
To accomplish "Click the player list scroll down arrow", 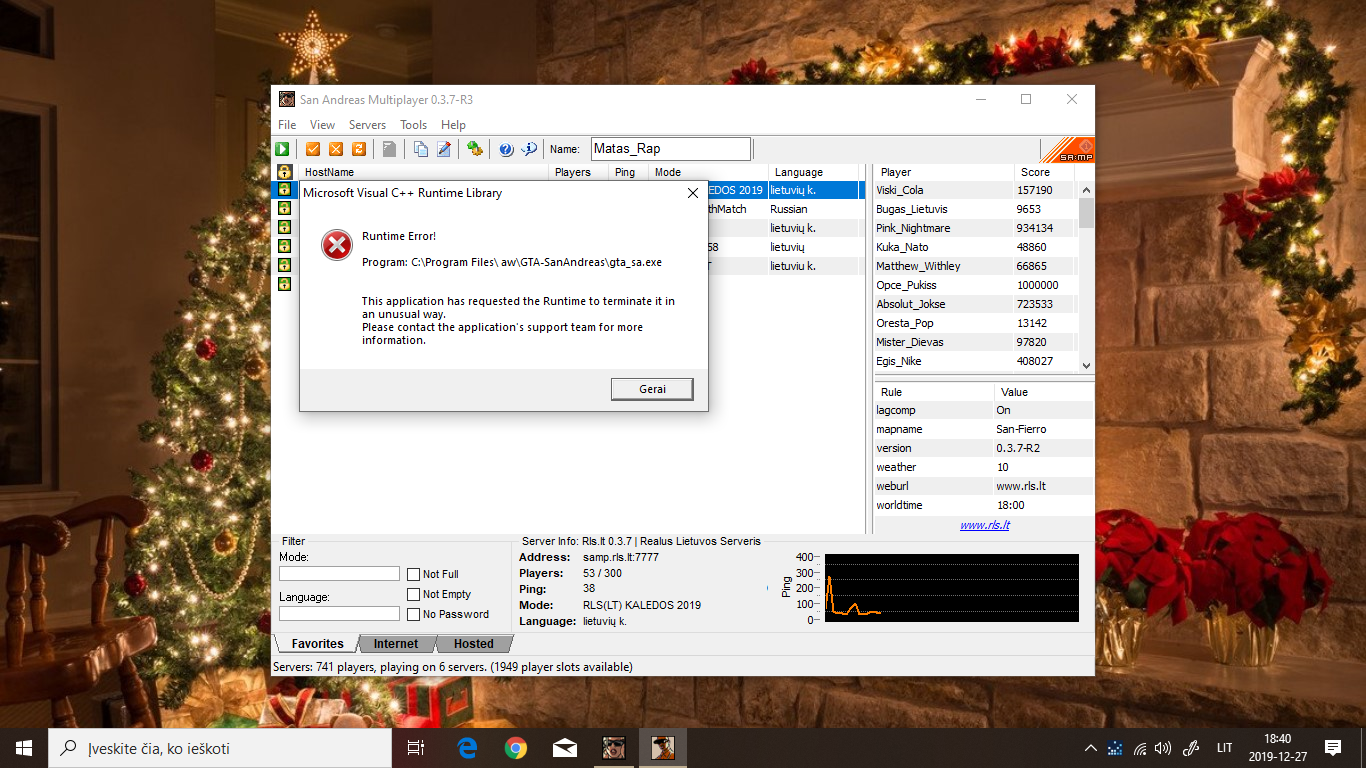I will [1086, 366].
